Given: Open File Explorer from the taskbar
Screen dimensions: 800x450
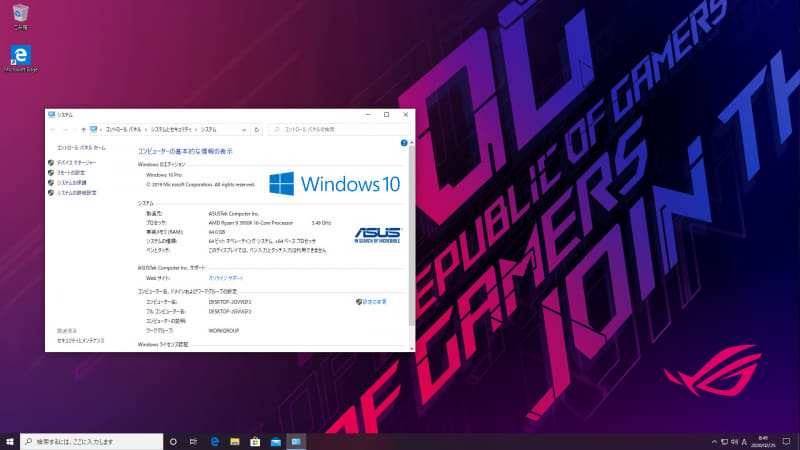Looking at the screenshot, I should (x=235, y=441).
